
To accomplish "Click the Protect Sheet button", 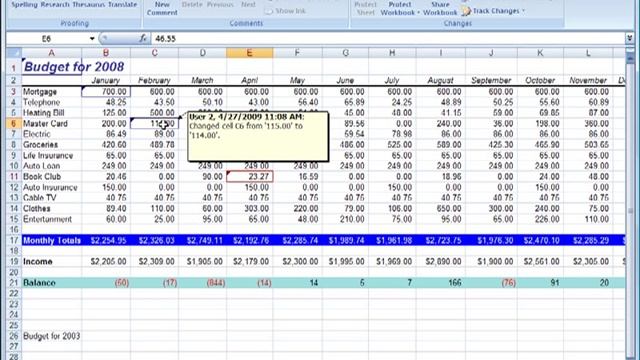I will click(x=365, y=8).
